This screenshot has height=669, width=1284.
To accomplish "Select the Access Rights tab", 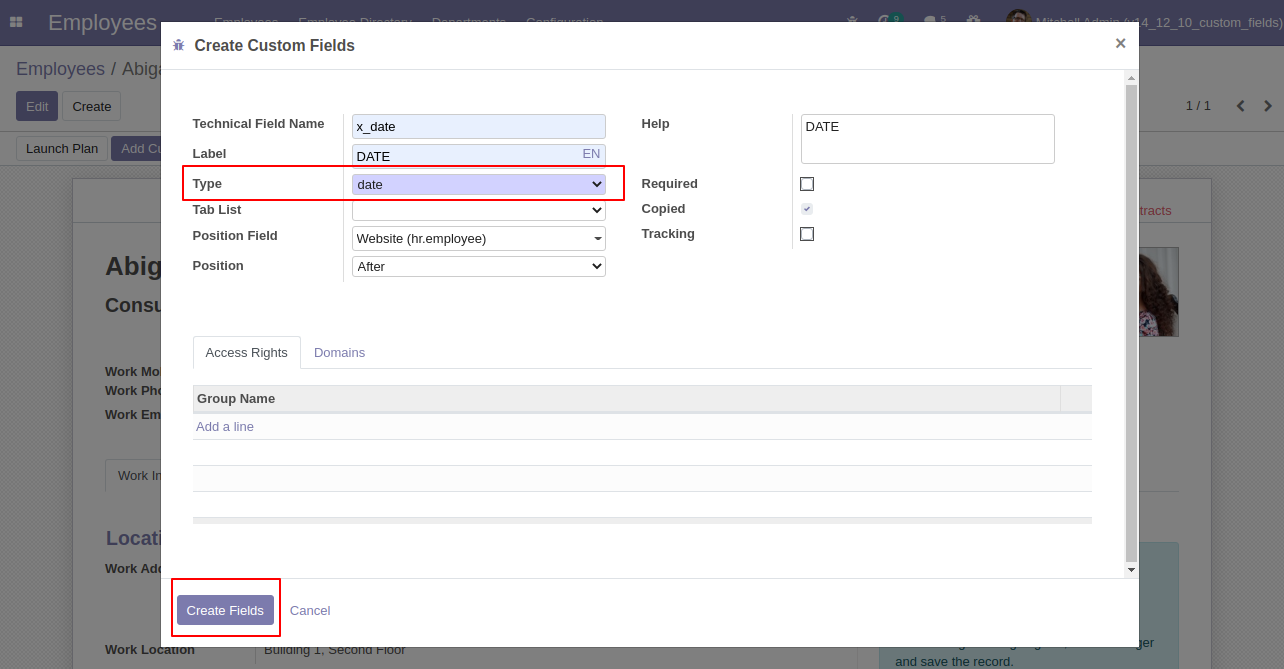I will click(x=246, y=353).
